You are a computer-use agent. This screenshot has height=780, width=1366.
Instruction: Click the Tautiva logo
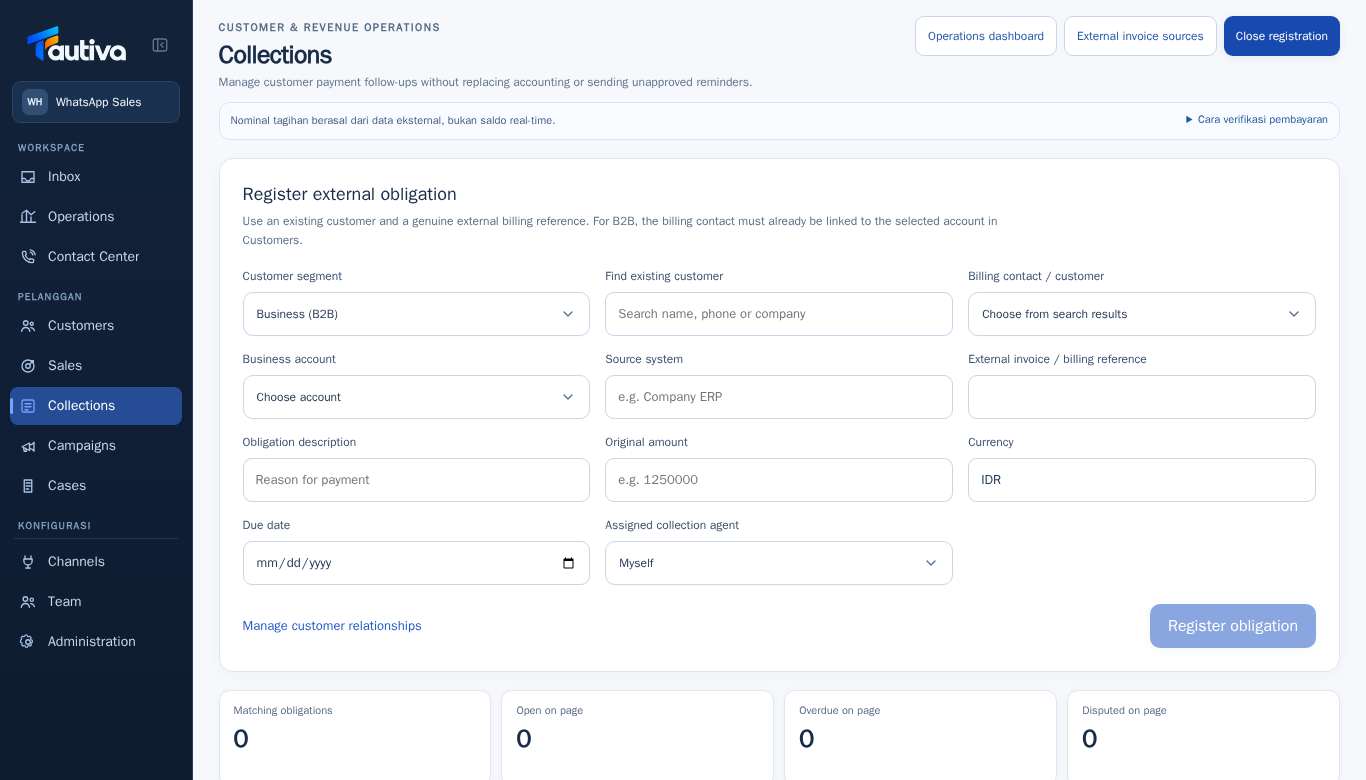[x=76, y=45]
